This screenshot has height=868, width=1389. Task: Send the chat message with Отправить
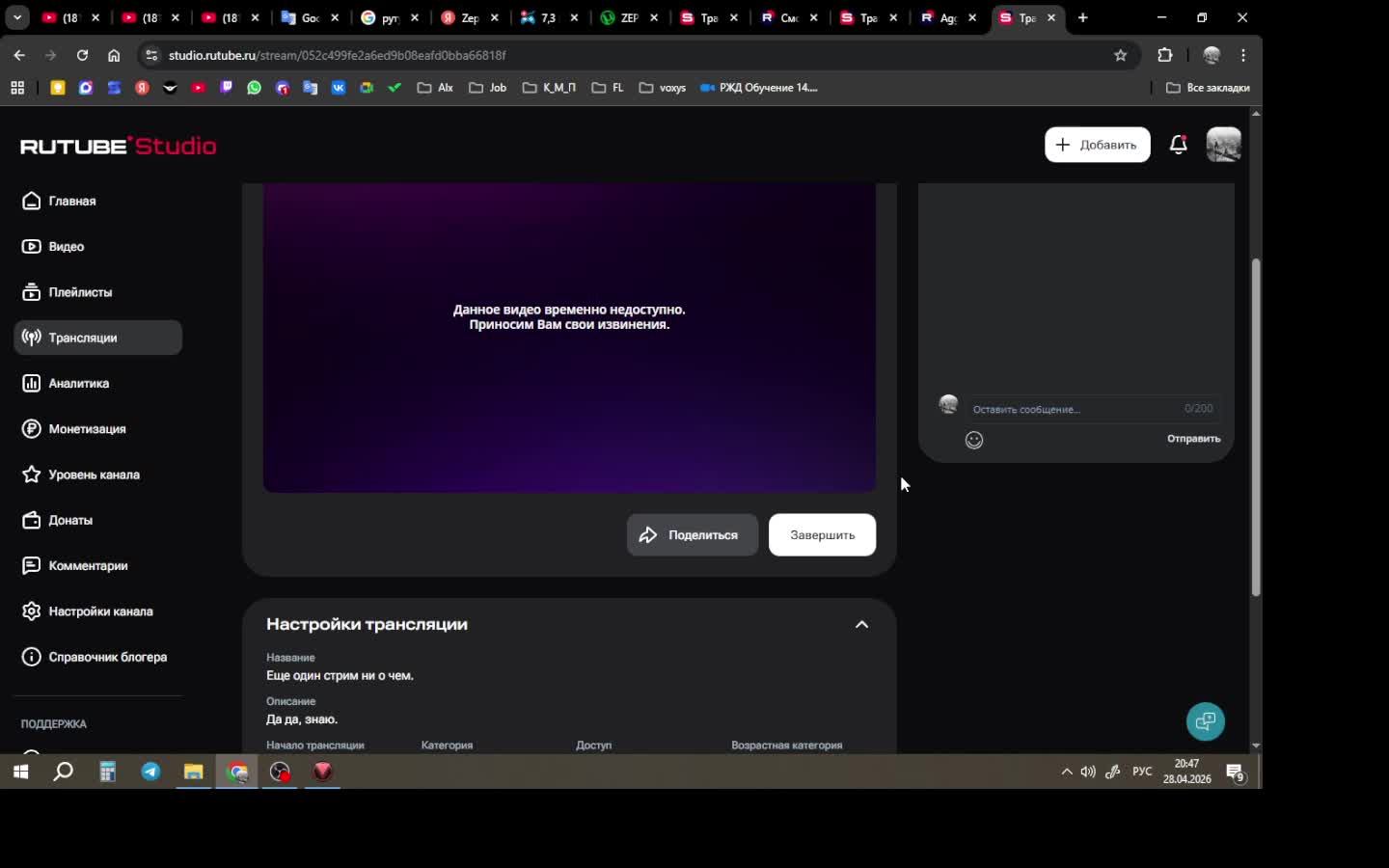pos(1193,439)
